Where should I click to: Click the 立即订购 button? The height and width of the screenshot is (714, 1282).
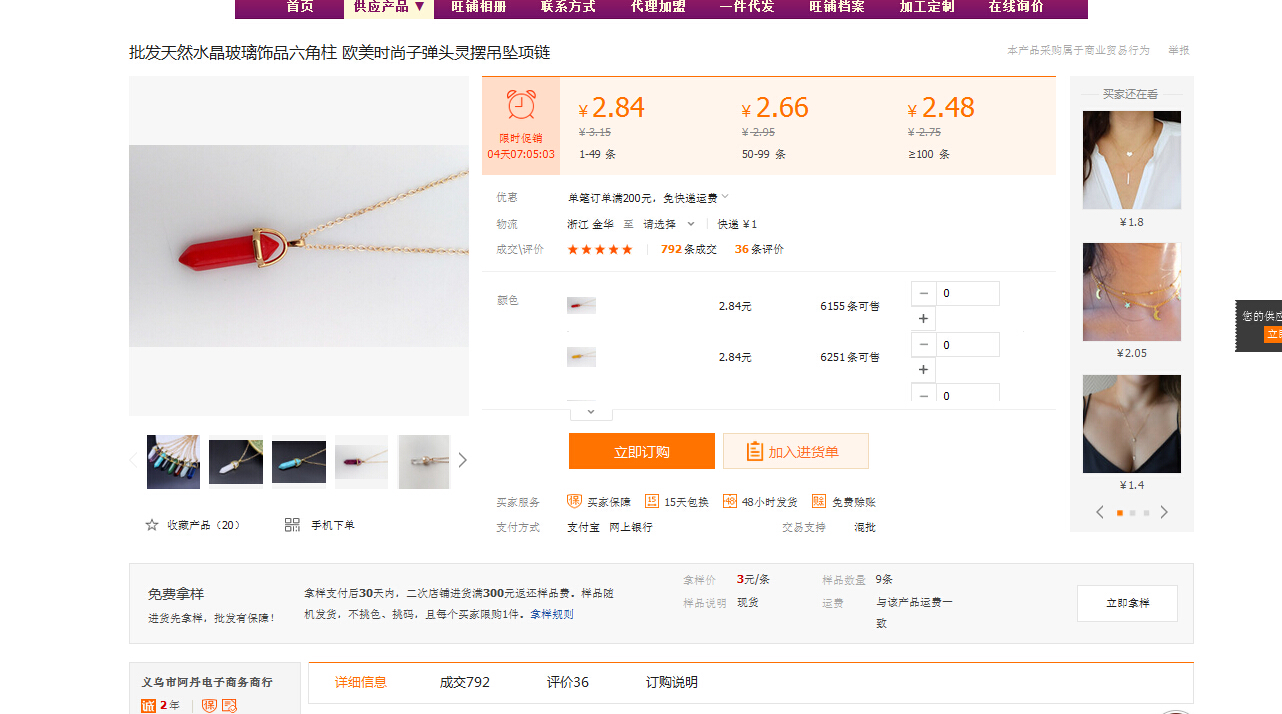642,451
